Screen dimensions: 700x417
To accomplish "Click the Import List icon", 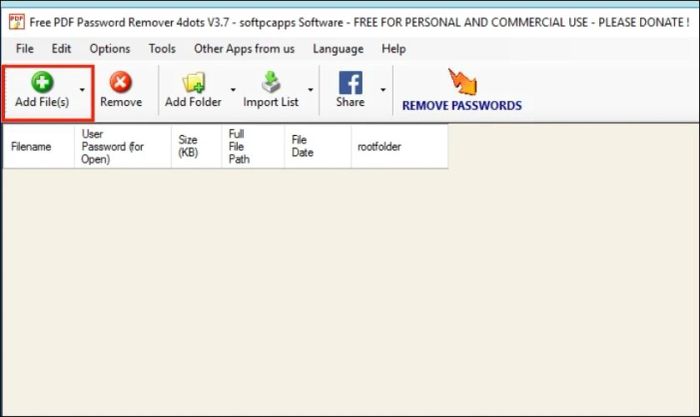I will point(271,82).
